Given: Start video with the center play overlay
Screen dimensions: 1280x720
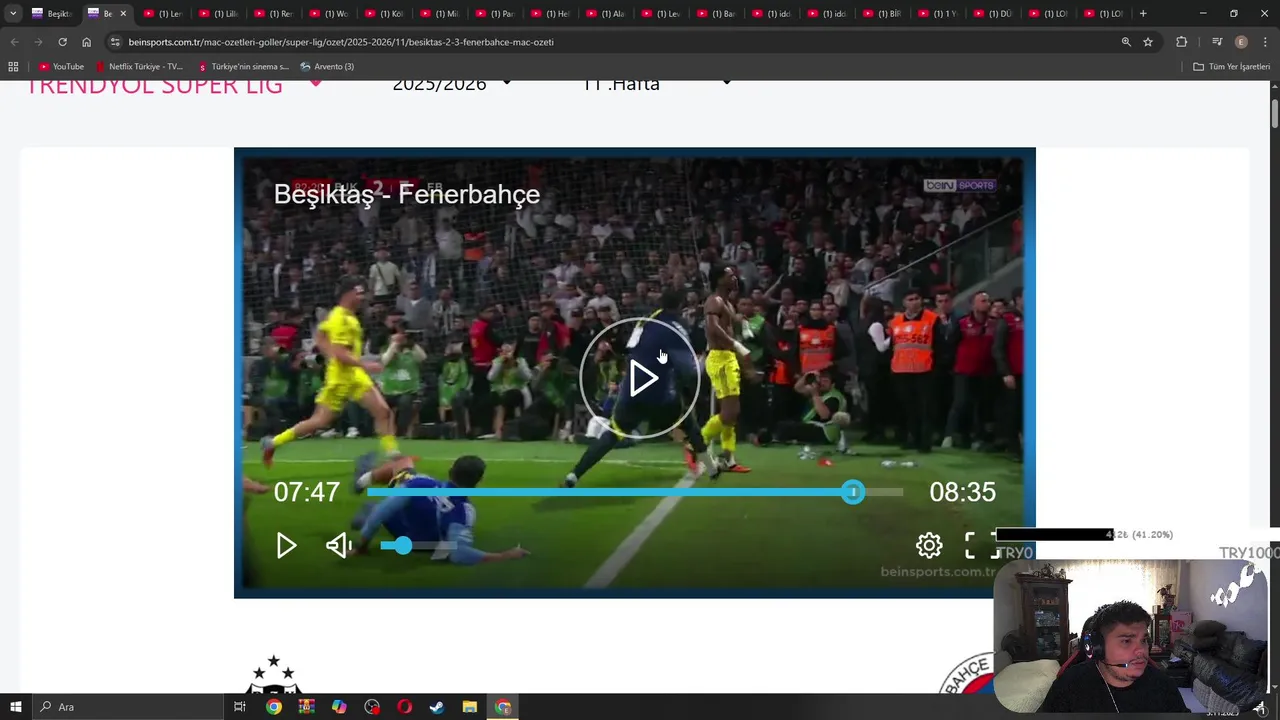Looking at the screenshot, I should (640, 378).
